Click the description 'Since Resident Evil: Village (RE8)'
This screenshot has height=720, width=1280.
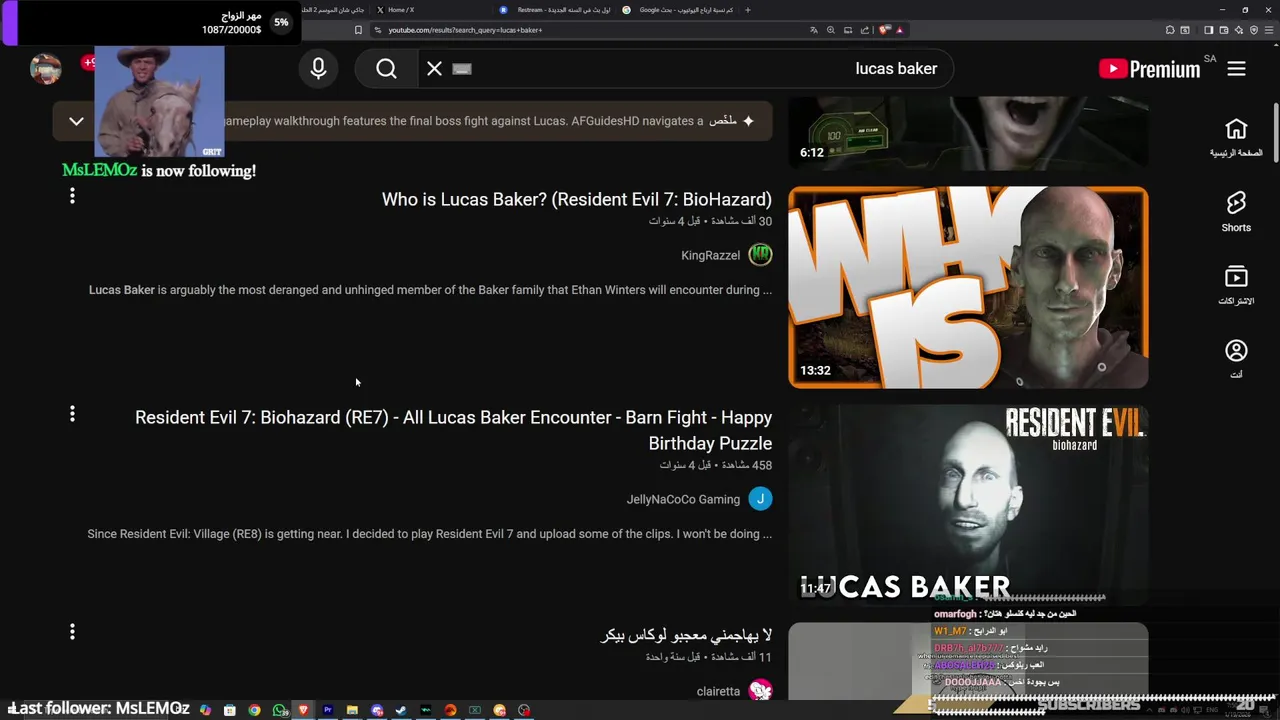(430, 534)
